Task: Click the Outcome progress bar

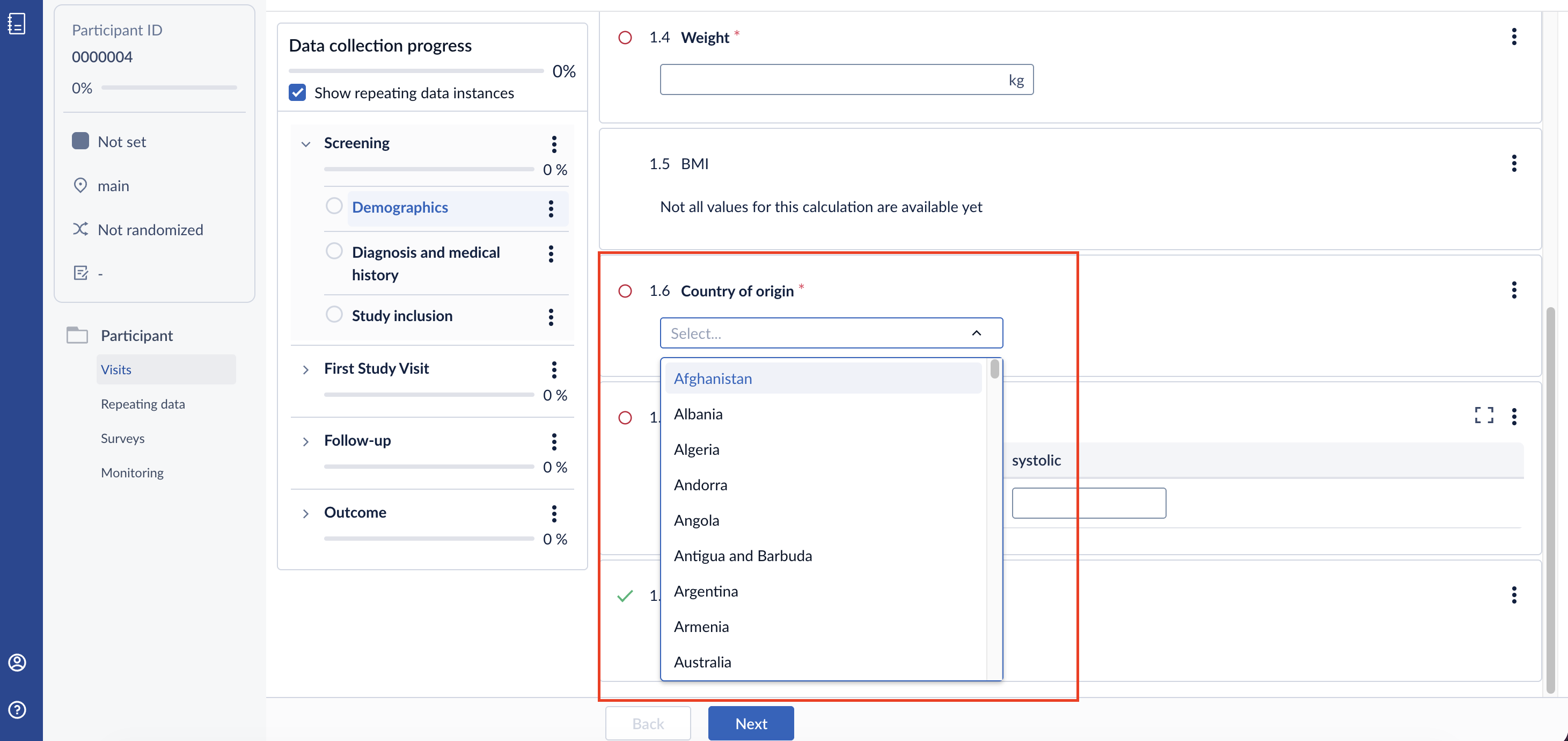Action: tap(429, 539)
